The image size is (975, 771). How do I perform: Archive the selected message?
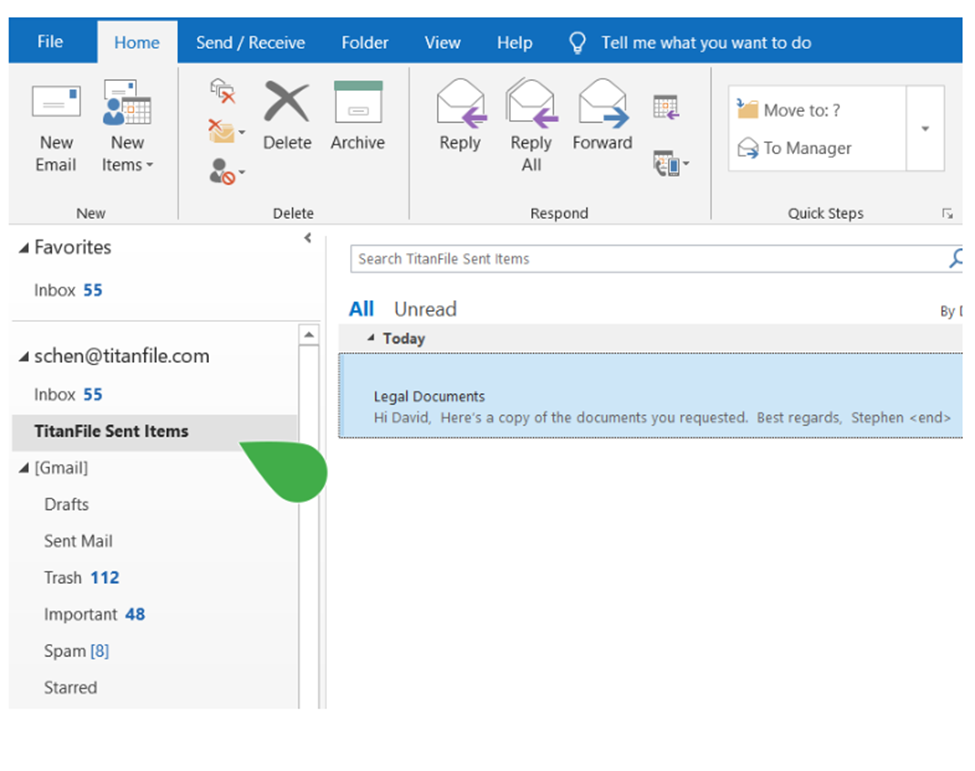tap(358, 116)
